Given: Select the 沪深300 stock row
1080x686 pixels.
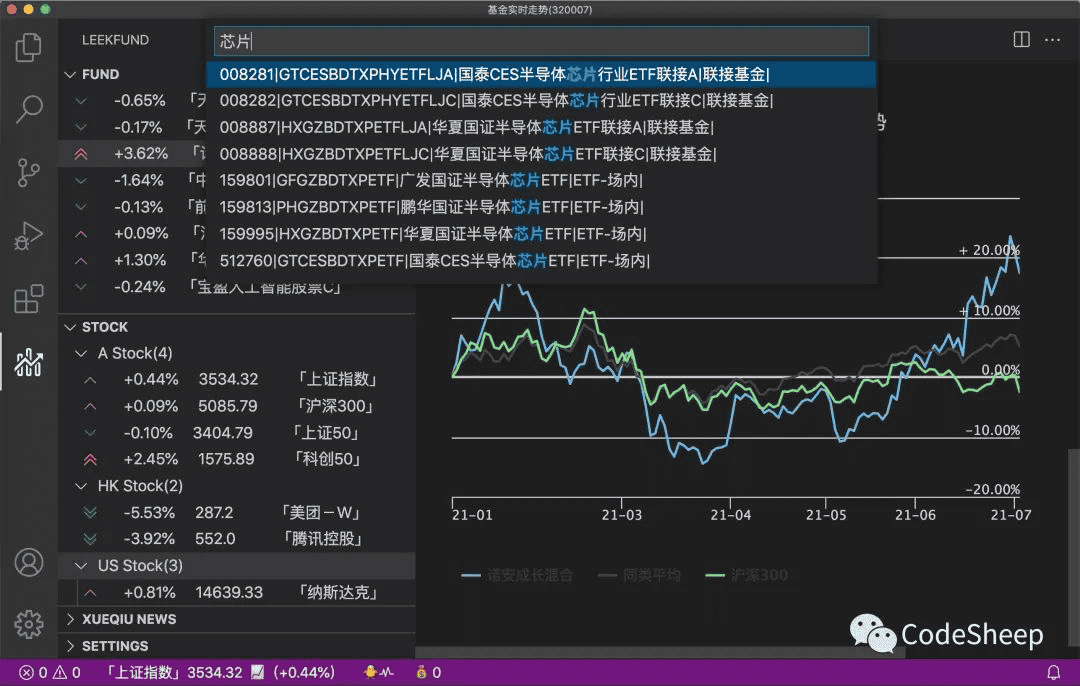Looking at the screenshot, I should [x=237, y=406].
